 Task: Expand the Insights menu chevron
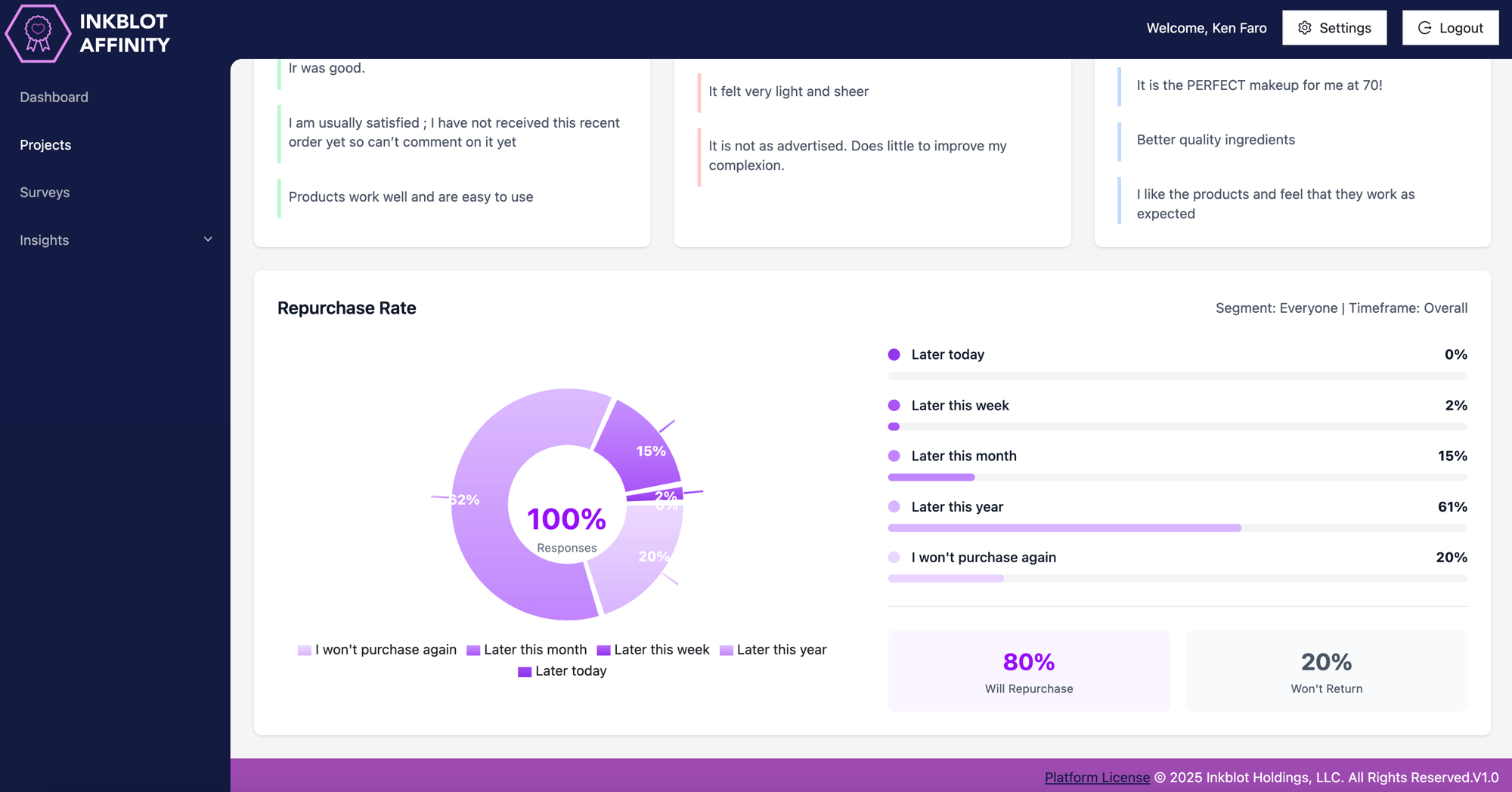click(208, 240)
